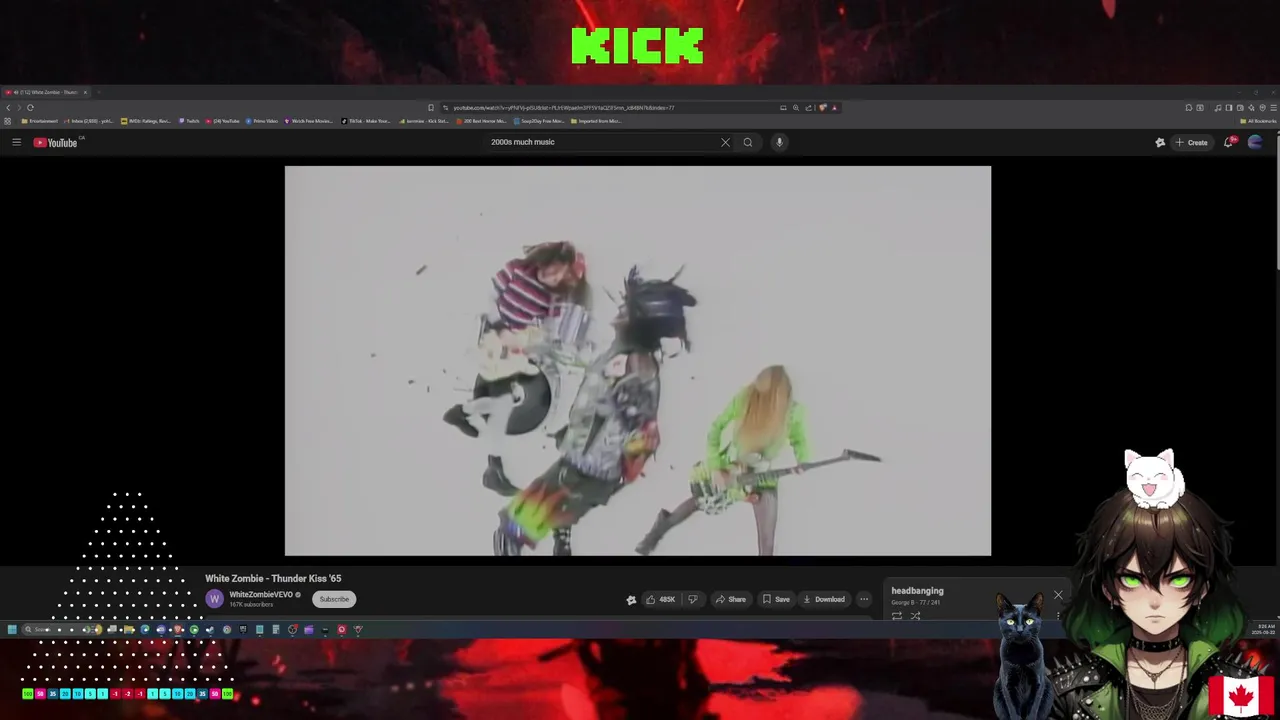Like the video with thumbs up
This screenshot has width=1280, height=720.
pos(660,599)
